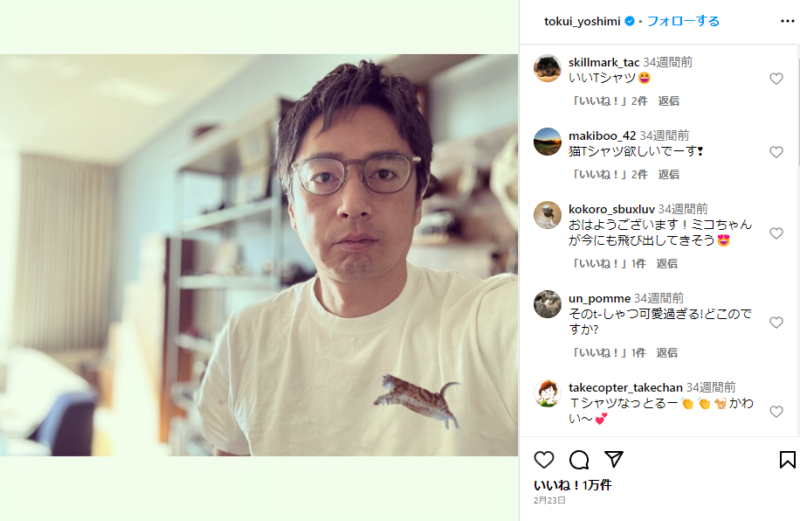Image resolution: width=800 pixels, height=521 pixels.
Task: Like makiboo_42's comment heart
Action: coord(776,152)
